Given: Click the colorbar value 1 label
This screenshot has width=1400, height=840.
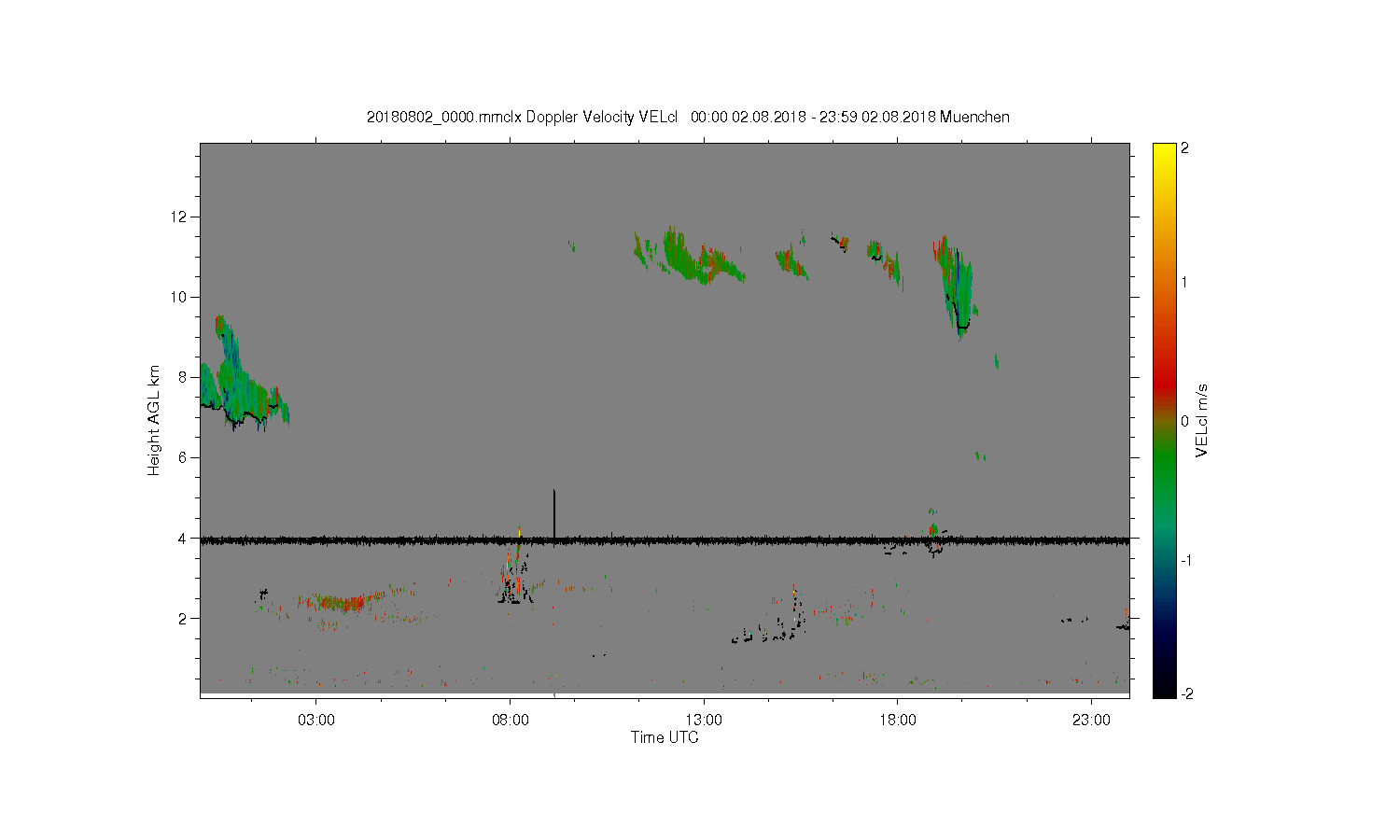Looking at the screenshot, I should [x=1185, y=282].
